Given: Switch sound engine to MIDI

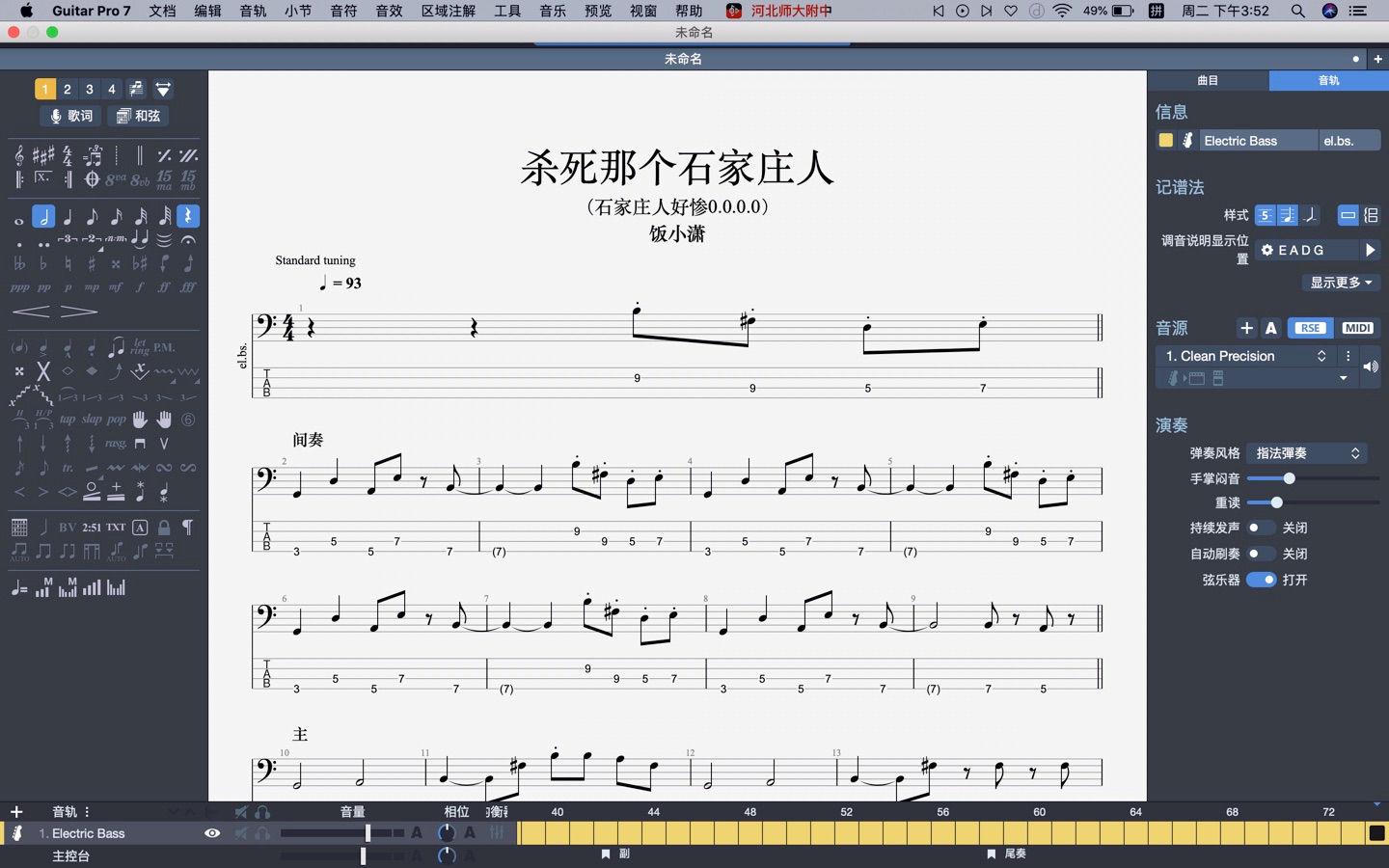Looking at the screenshot, I should [x=1357, y=328].
